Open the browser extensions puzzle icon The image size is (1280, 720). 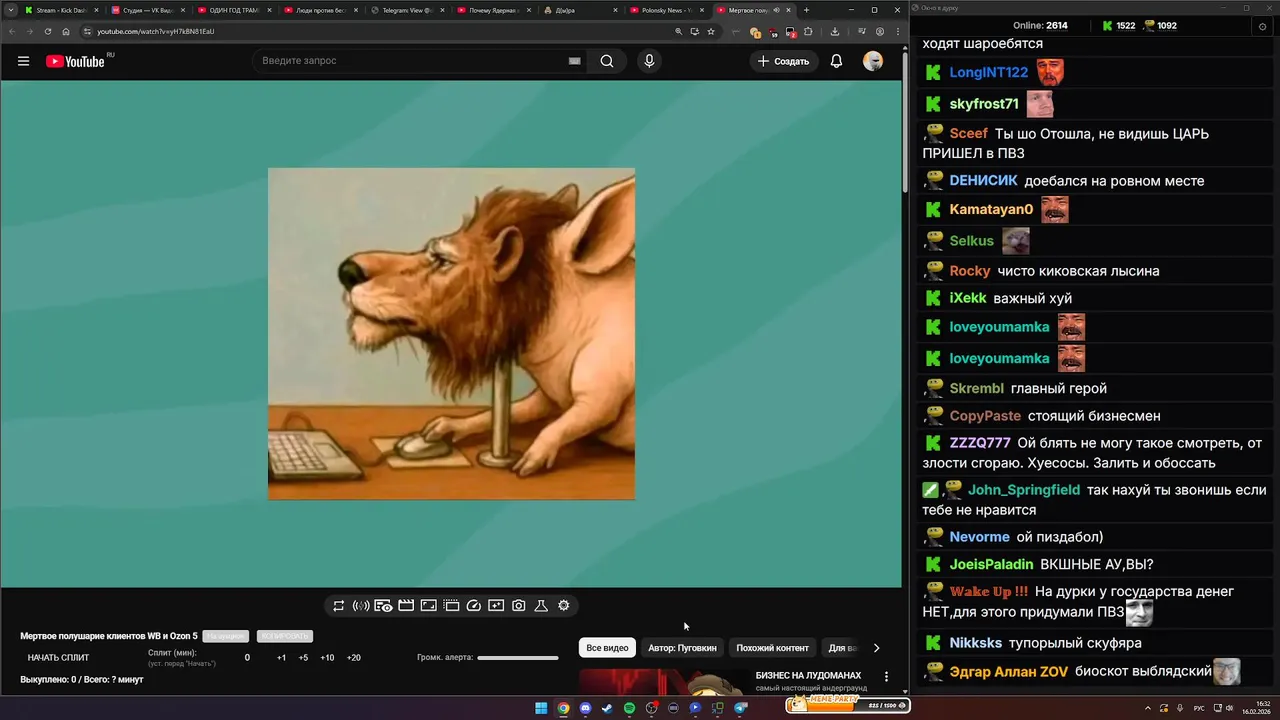pos(808,31)
